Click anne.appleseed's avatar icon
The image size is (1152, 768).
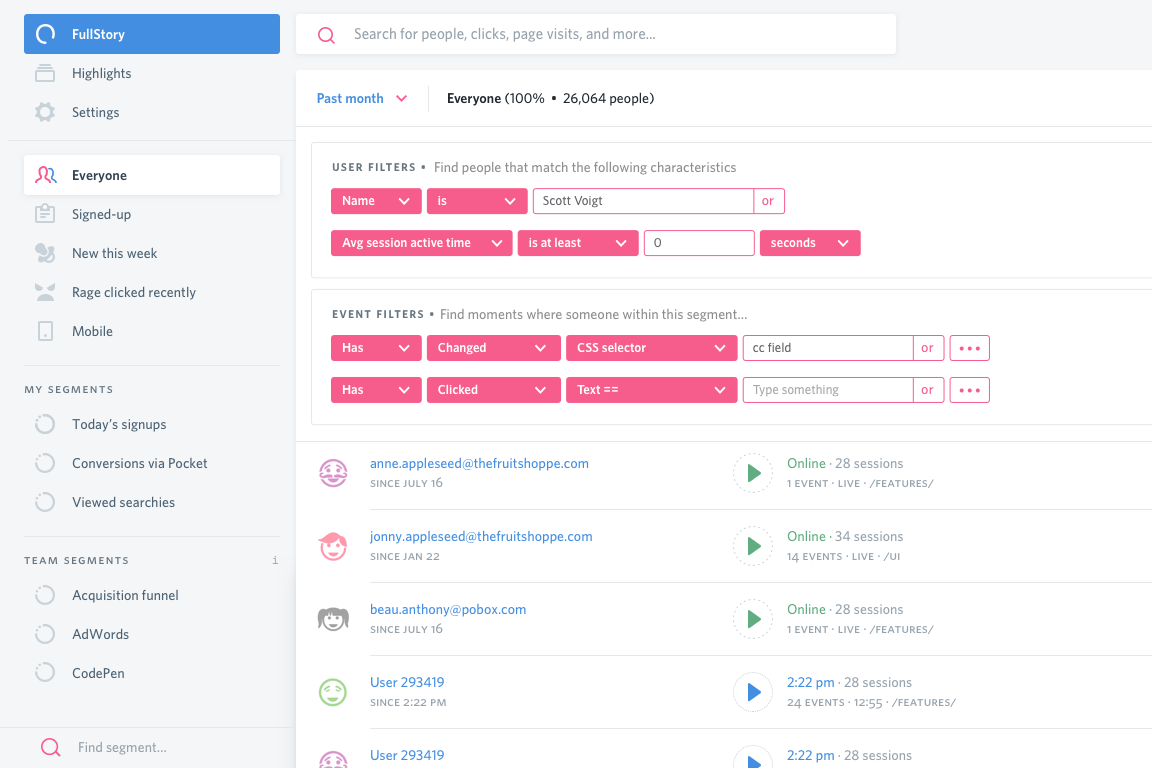tap(333, 473)
